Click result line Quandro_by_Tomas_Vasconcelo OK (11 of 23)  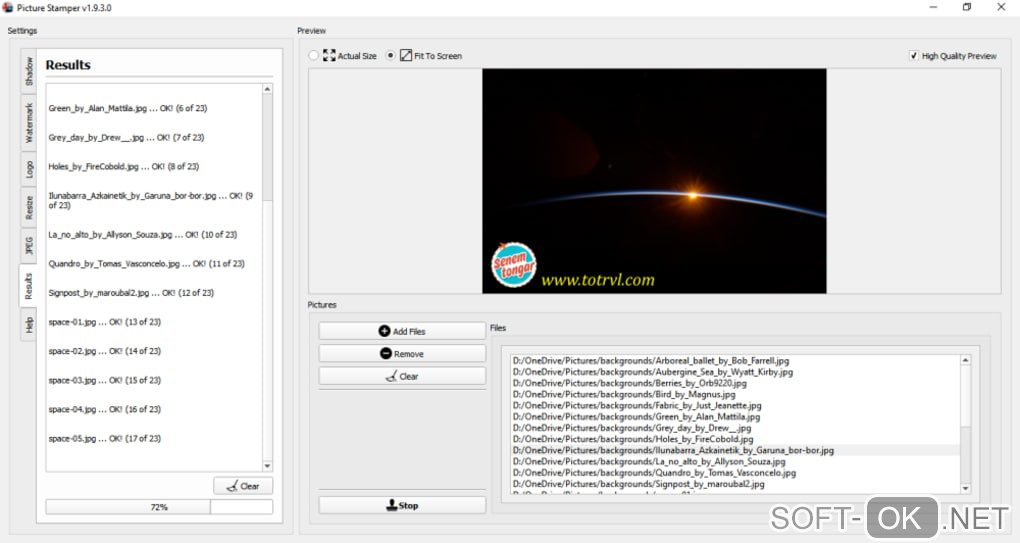[x=146, y=264]
